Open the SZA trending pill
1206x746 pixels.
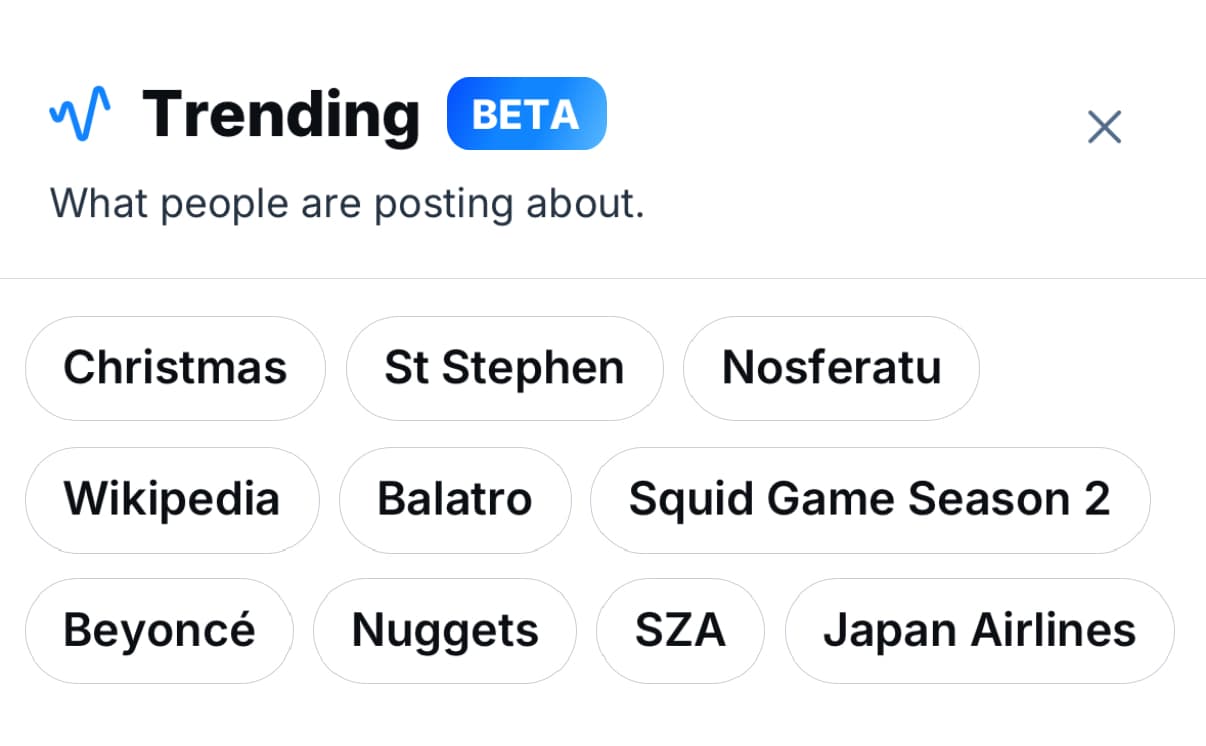(680, 630)
